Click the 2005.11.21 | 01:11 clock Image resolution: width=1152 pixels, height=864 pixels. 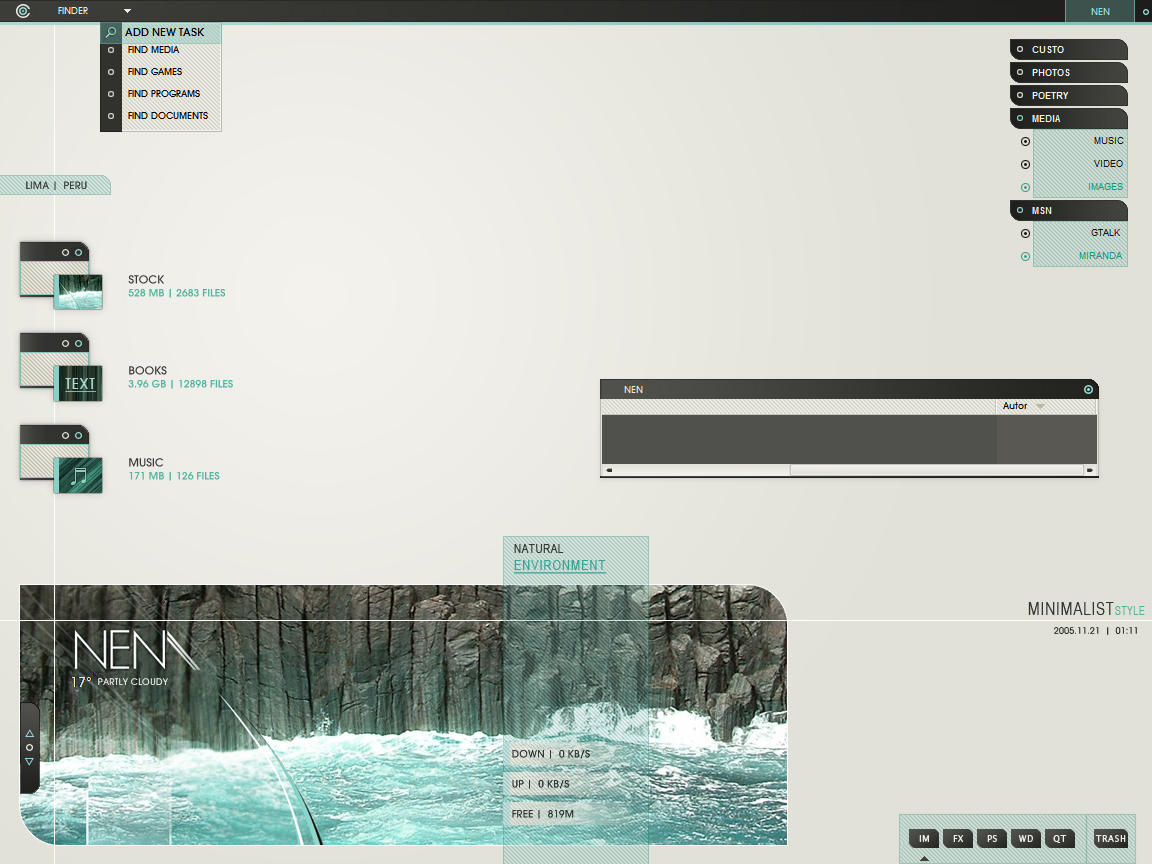[1095, 630]
